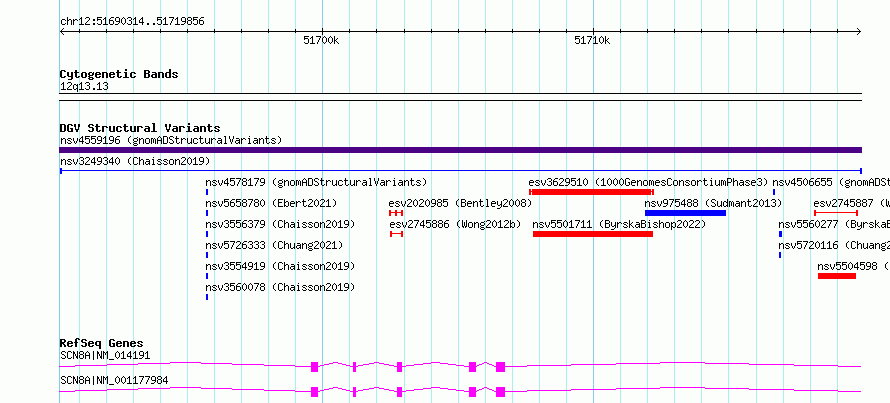The width and height of the screenshot is (890, 403).
Task: Click the last exon of SCN8A|NM_014191
Action: click(500, 367)
